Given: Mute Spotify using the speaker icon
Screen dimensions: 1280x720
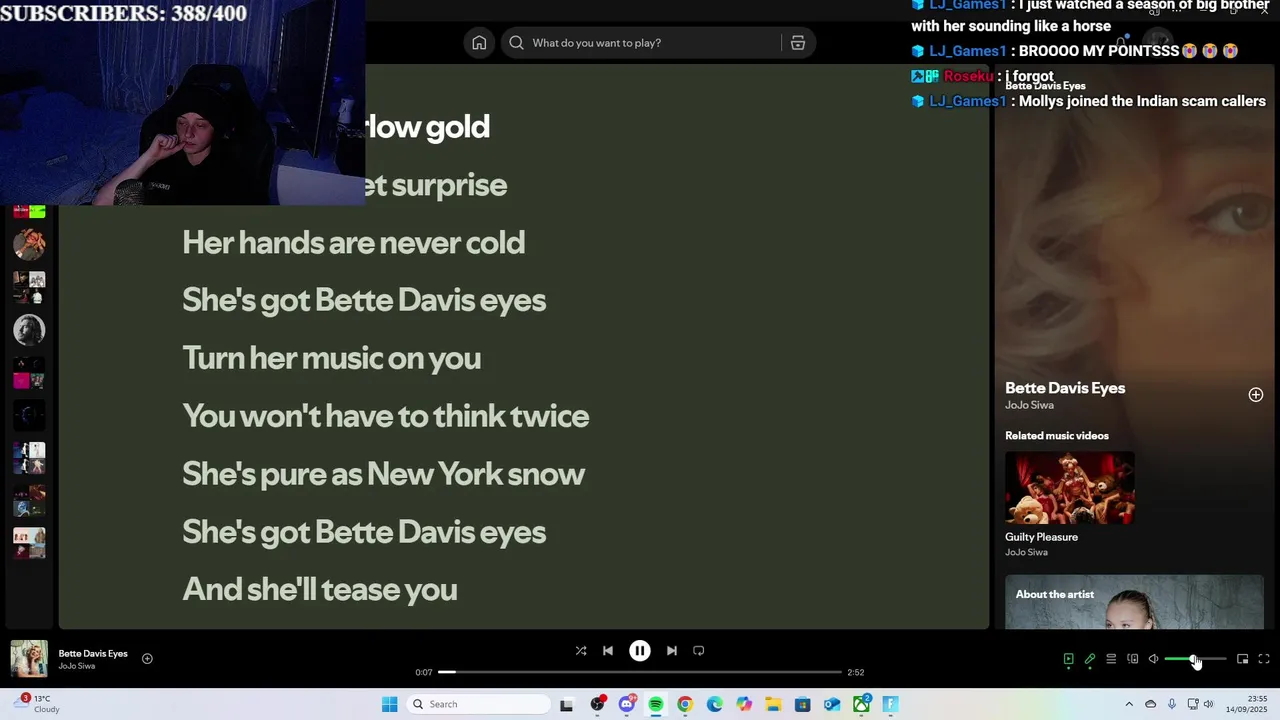Looking at the screenshot, I should click(x=1153, y=659).
